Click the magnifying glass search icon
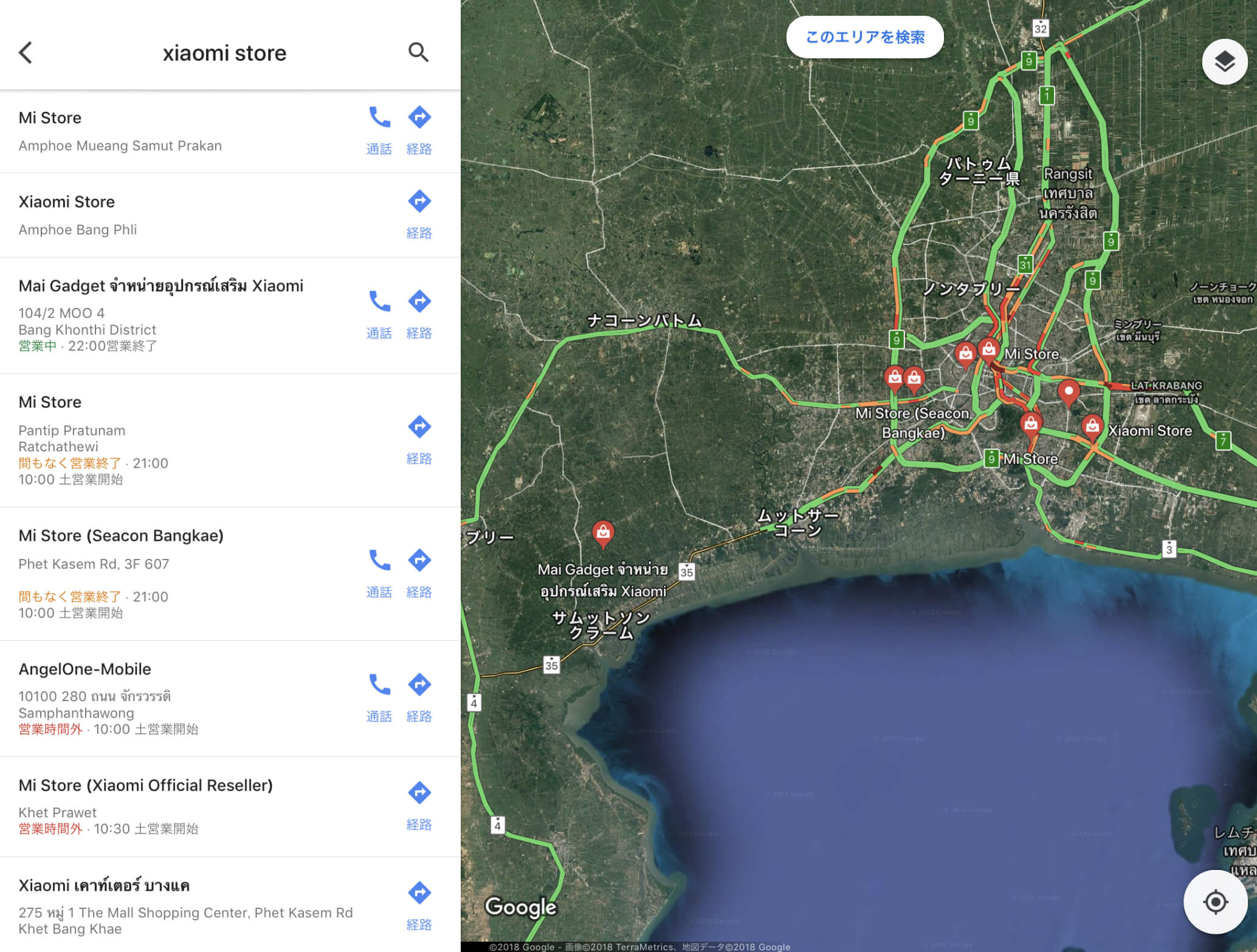1257x952 pixels. 418,53
